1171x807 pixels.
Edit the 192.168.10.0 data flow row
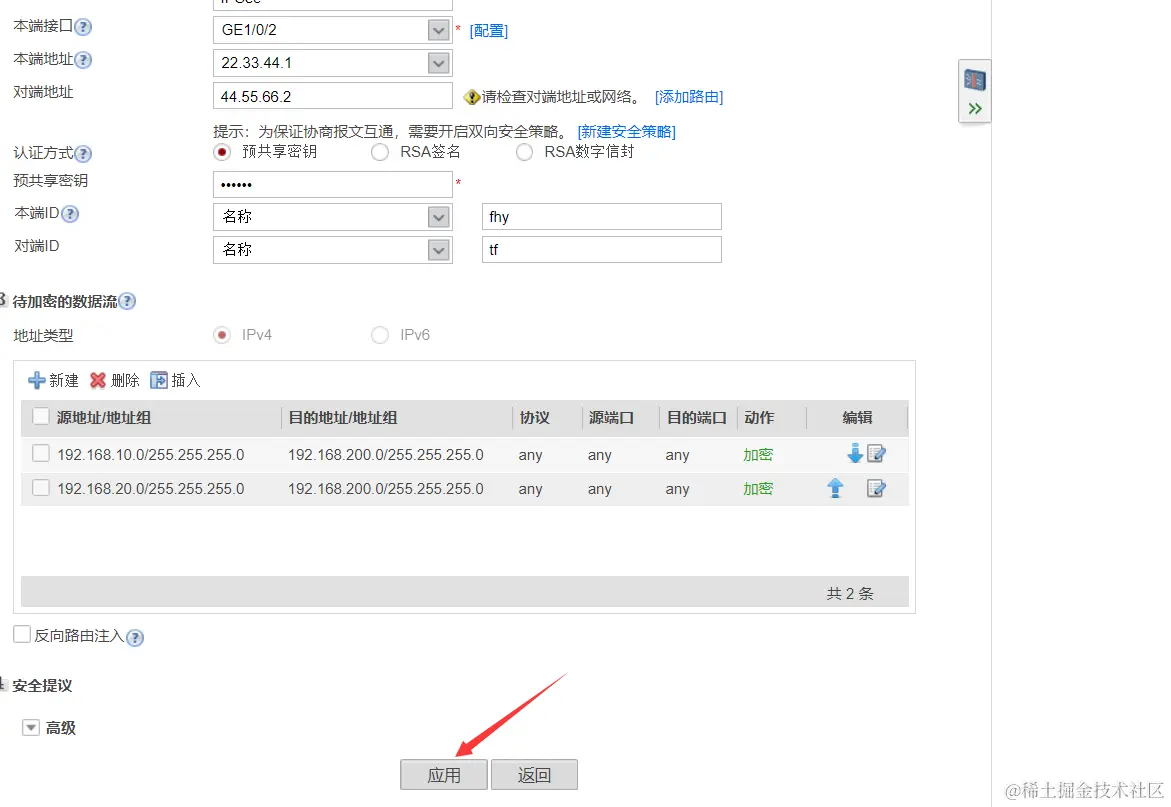[876, 453]
